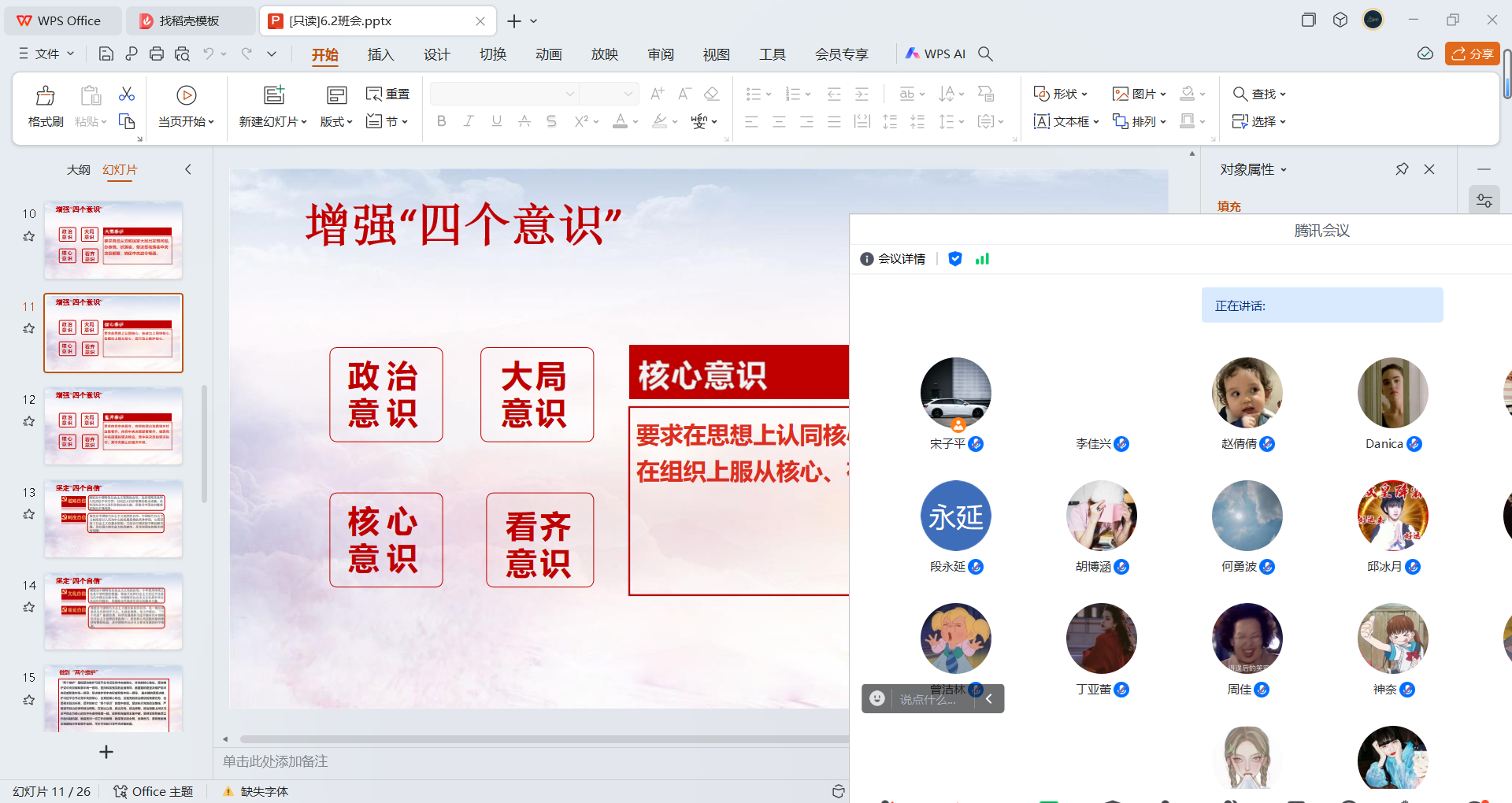Toggle the star marker for slide 10
This screenshot has width=1512, height=803.
pos(29,236)
